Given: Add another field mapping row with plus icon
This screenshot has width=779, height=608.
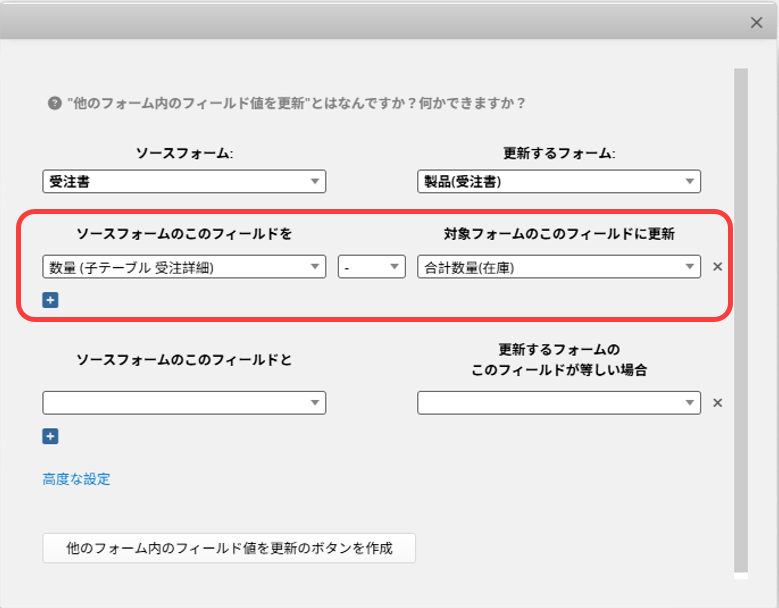Looking at the screenshot, I should pos(50,299).
